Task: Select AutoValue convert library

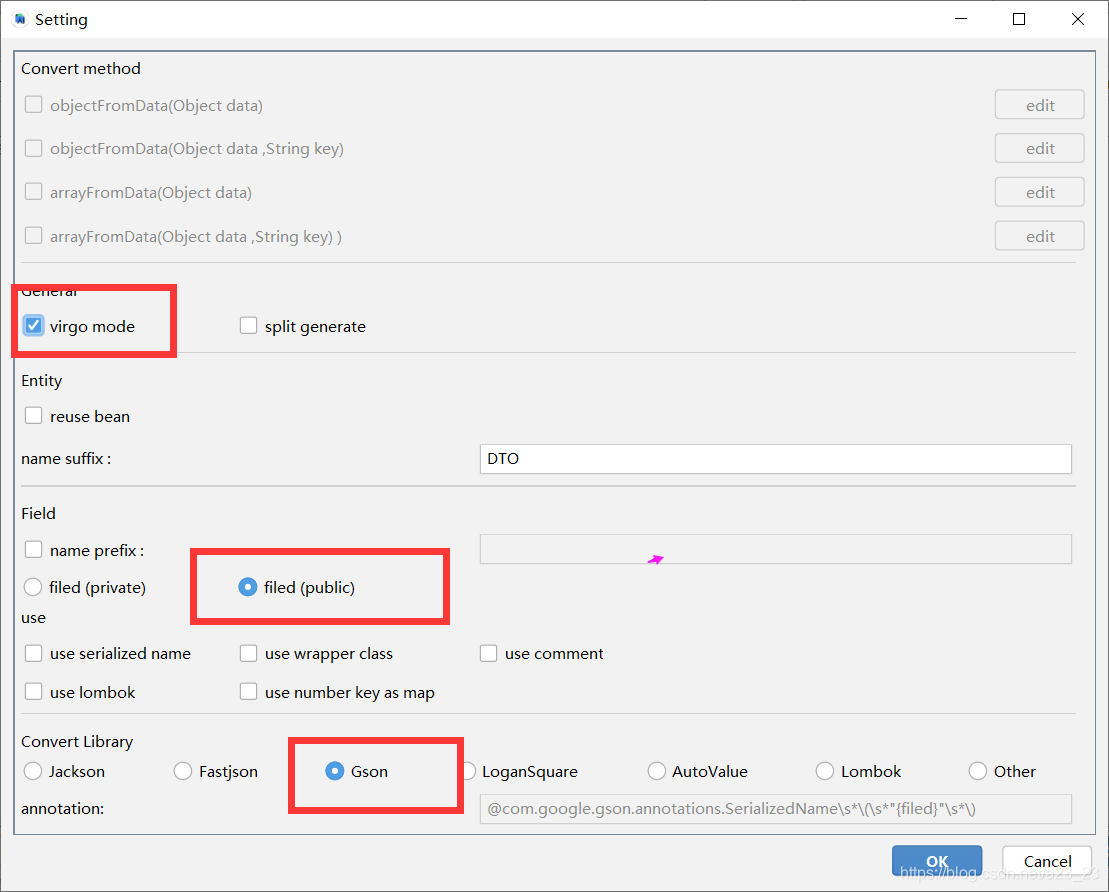Action: pos(657,771)
